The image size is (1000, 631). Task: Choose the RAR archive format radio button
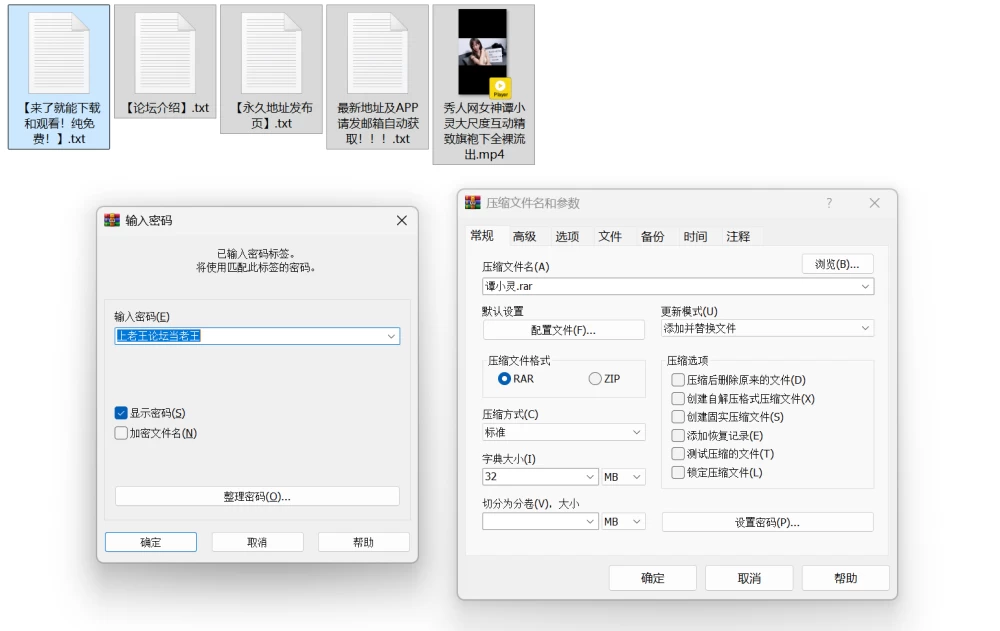point(504,379)
